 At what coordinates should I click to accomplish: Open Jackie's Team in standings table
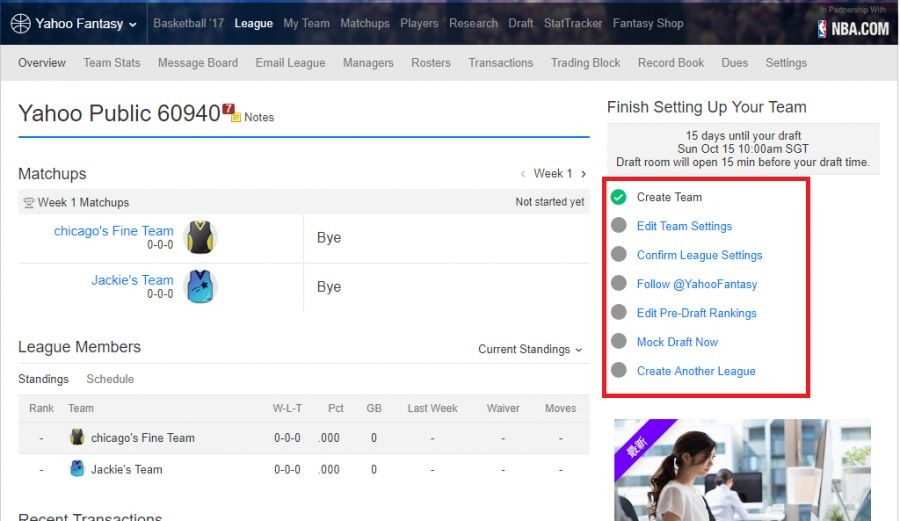click(126, 469)
